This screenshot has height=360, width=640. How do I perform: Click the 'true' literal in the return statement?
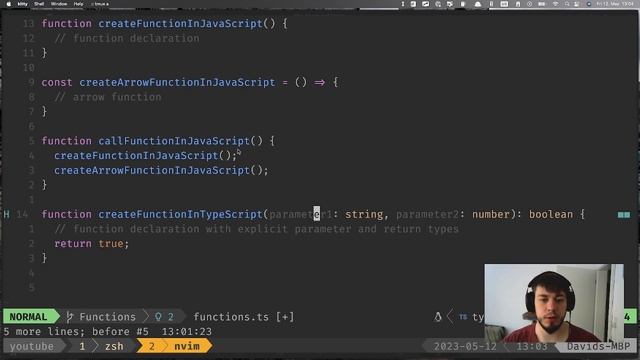click(111, 244)
